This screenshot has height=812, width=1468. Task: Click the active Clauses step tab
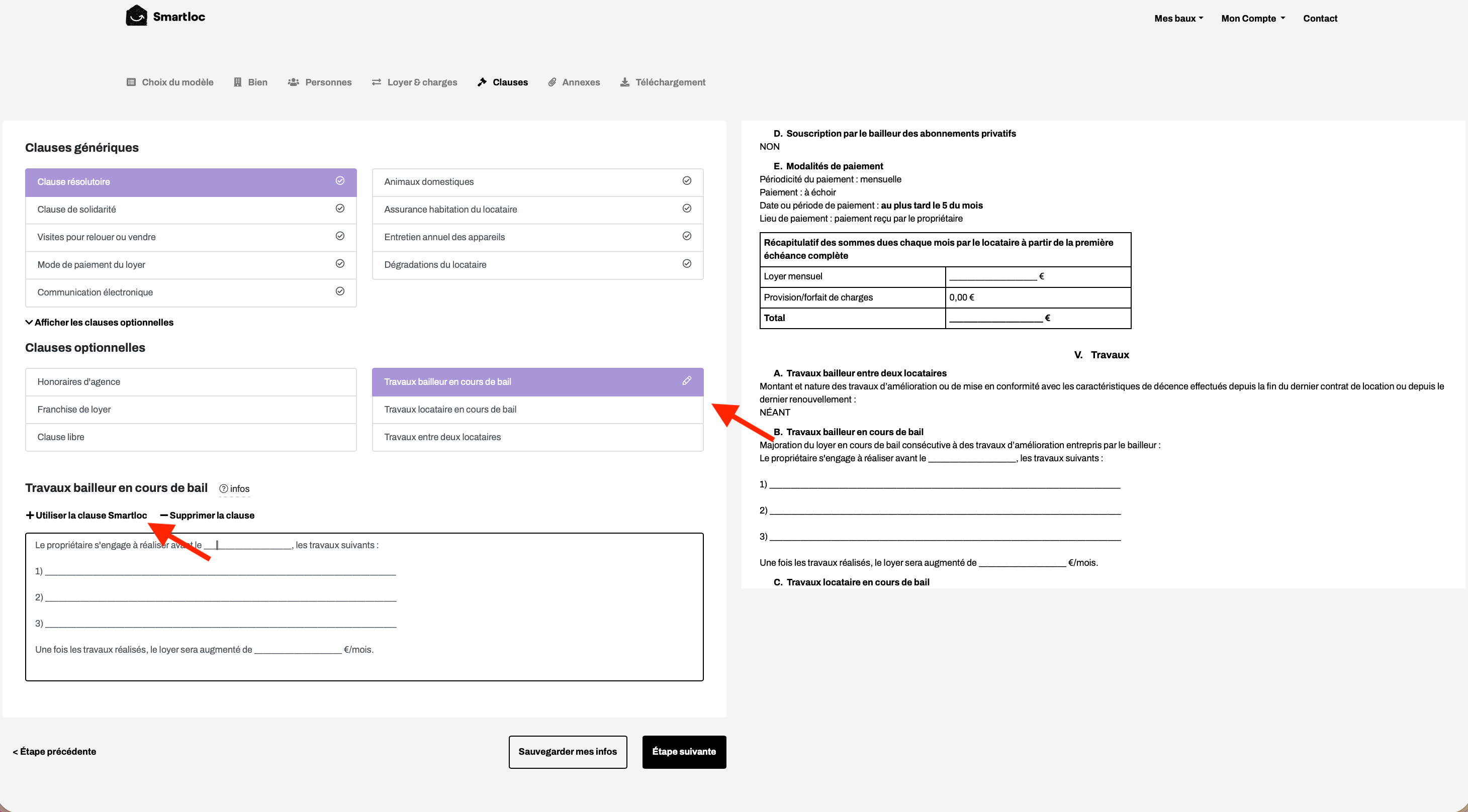[x=503, y=82]
